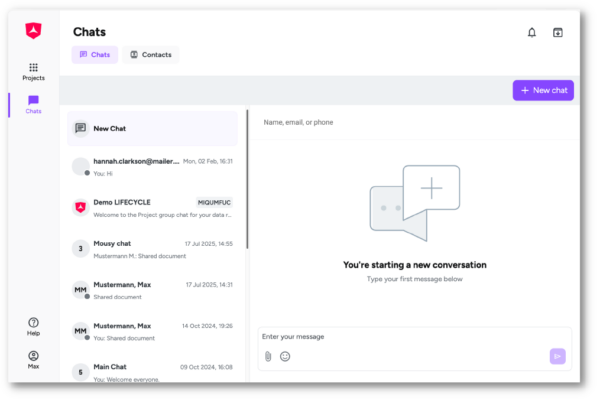Viewport: 600px width, 400px height.
Task: Click the paperclip attachment icon
Action: (x=268, y=356)
